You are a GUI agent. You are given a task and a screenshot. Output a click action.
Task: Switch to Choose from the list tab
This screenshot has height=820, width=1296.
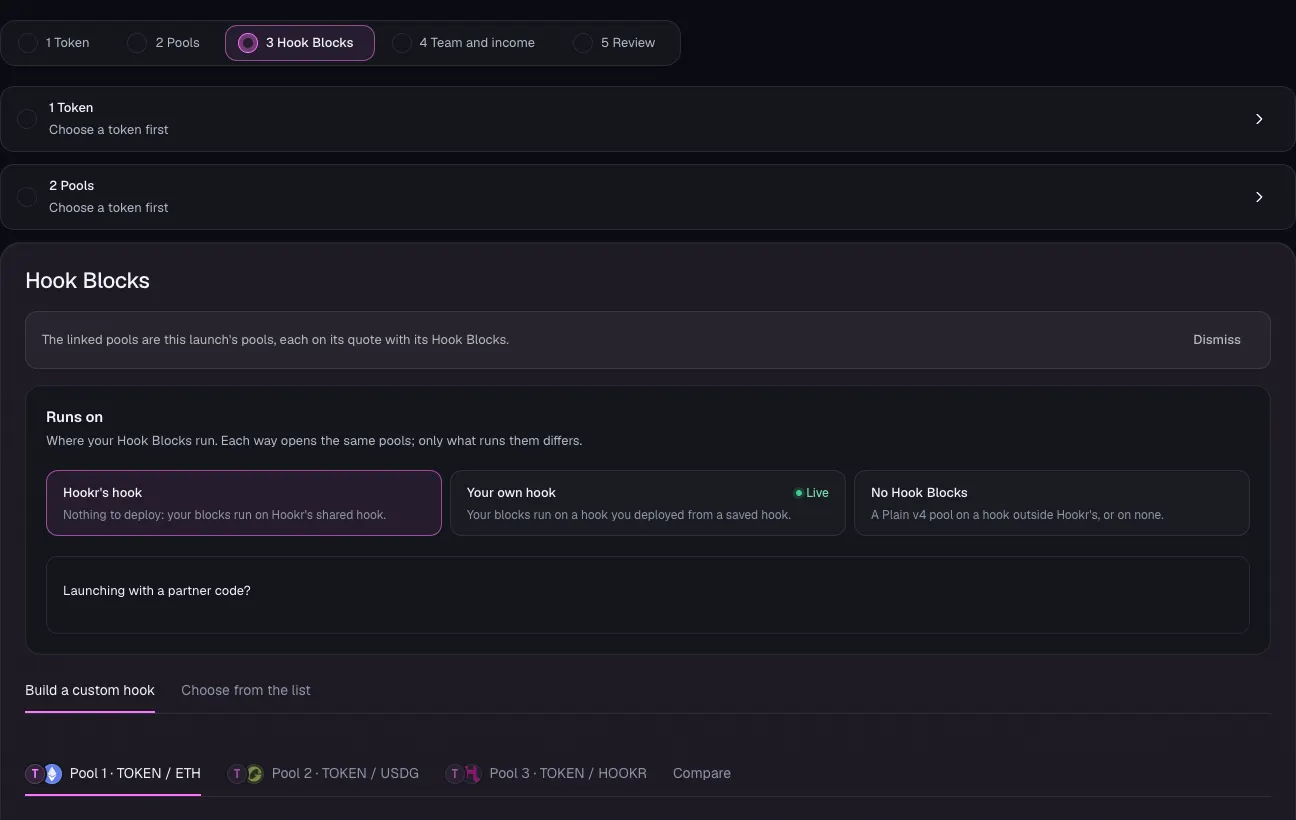(x=246, y=691)
